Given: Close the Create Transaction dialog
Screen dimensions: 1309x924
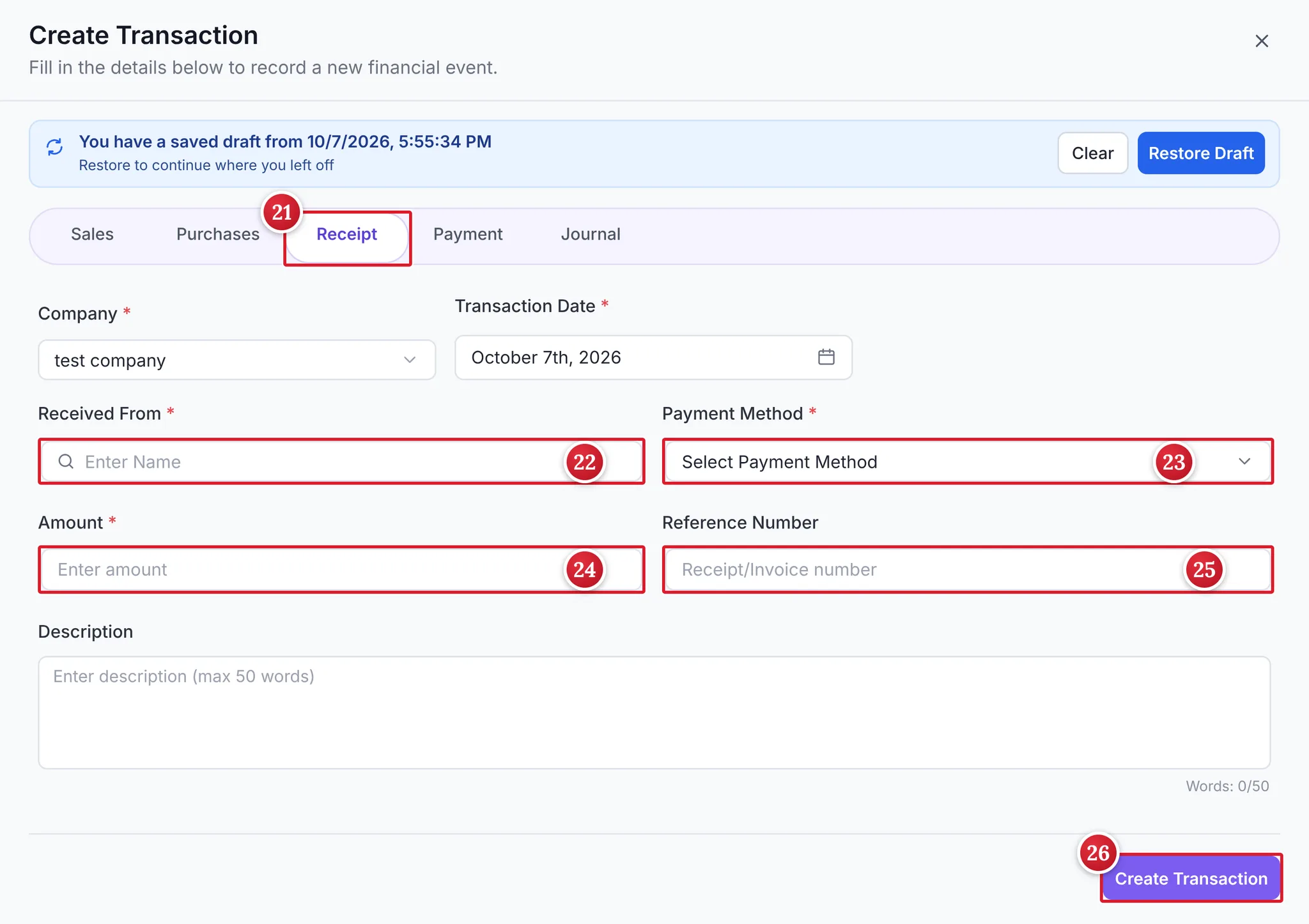Looking at the screenshot, I should [x=1261, y=42].
